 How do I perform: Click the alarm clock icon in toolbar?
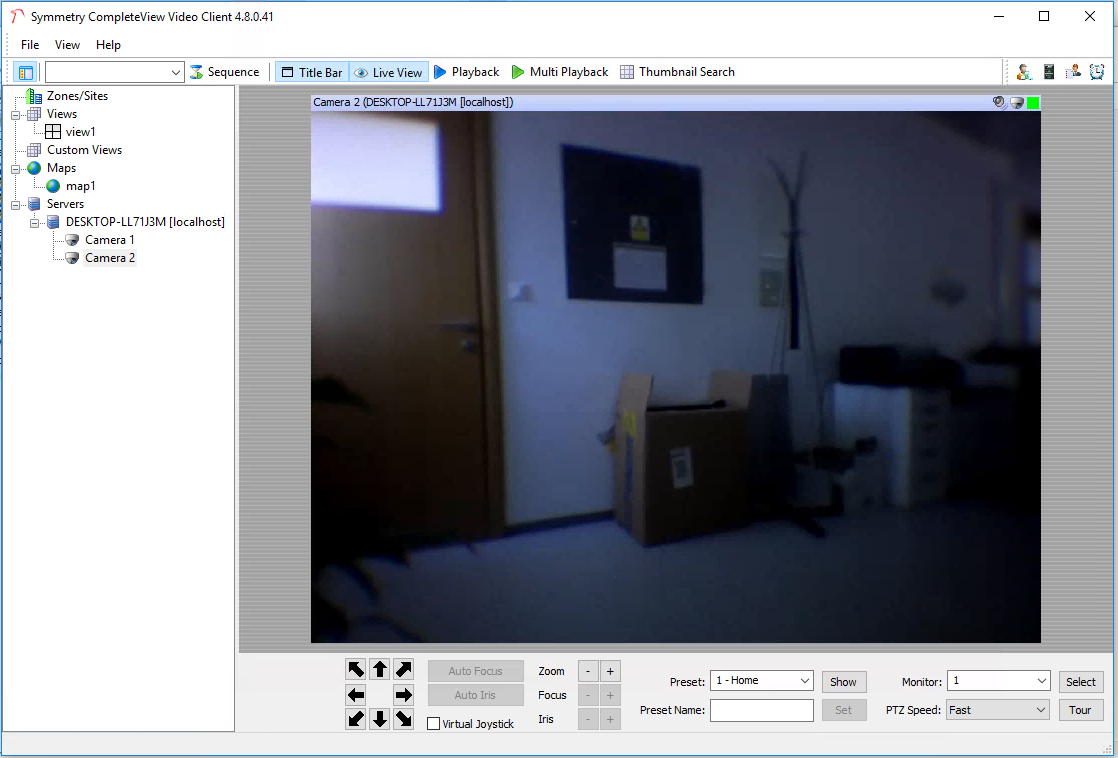coord(1096,72)
